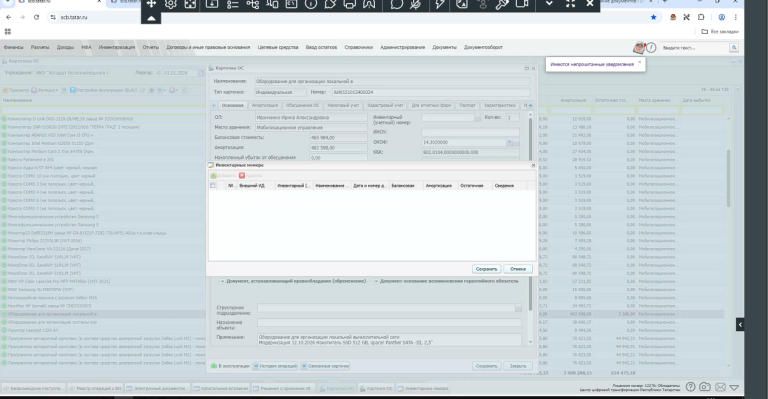768x399 pixels.
Task: Open the Администрирование menu
Action: coord(403,47)
